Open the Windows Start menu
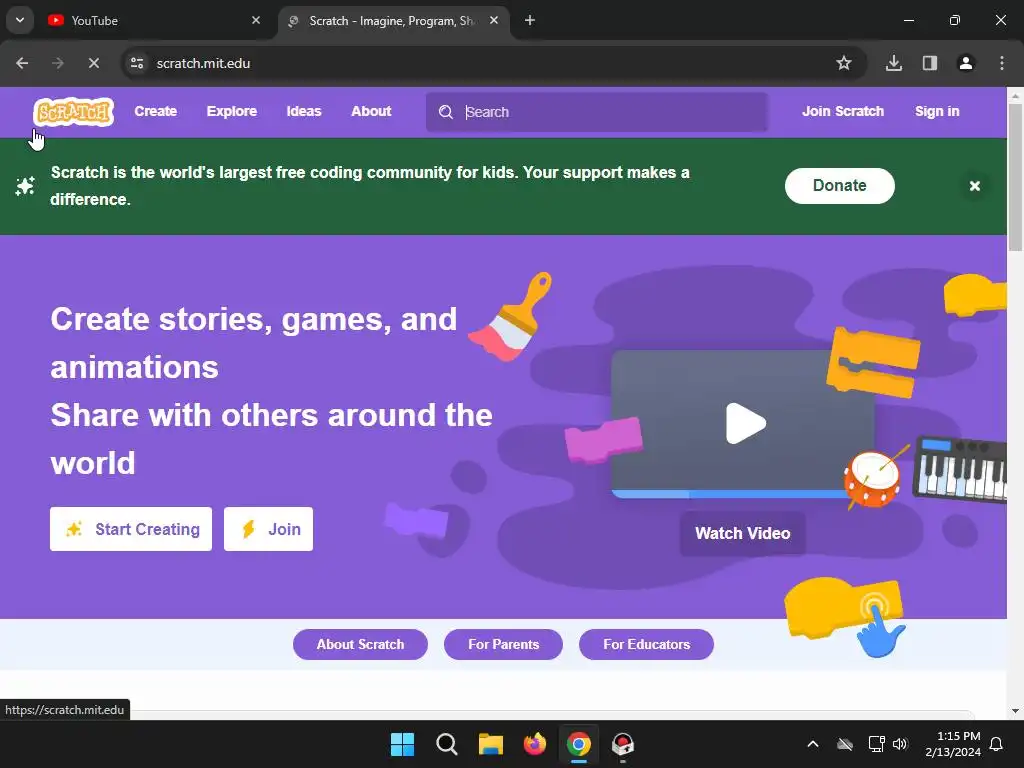The height and width of the screenshot is (768, 1024). 402,744
